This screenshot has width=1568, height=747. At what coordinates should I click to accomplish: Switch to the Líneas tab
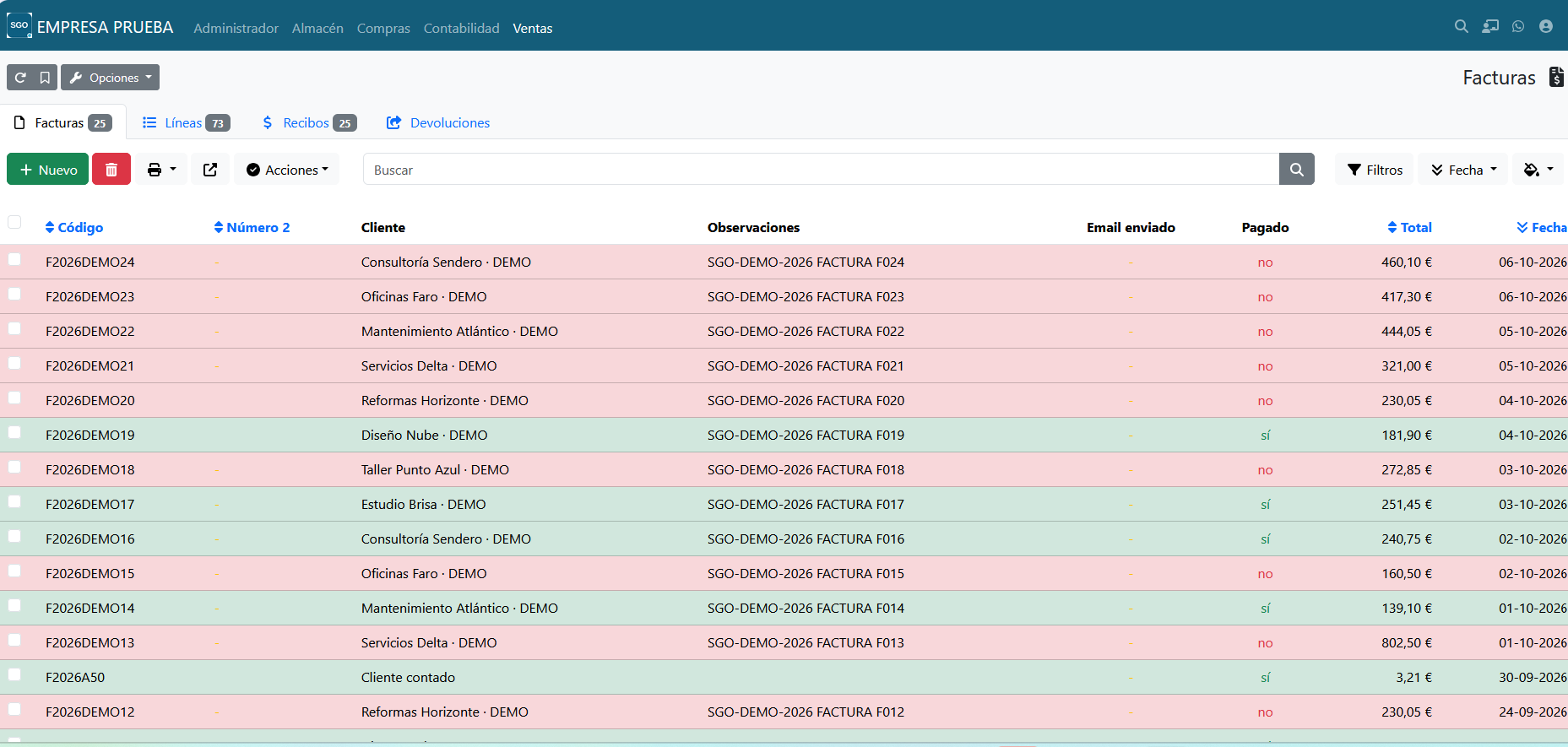coord(186,123)
